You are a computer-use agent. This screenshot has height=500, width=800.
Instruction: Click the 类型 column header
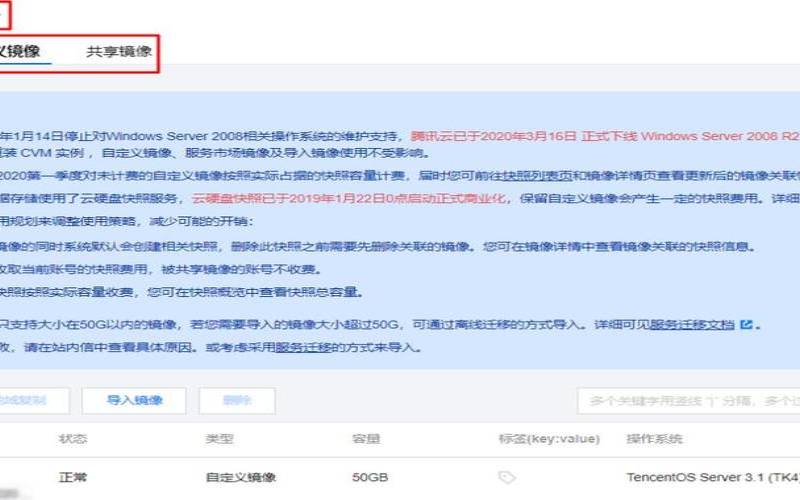[x=219, y=439]
